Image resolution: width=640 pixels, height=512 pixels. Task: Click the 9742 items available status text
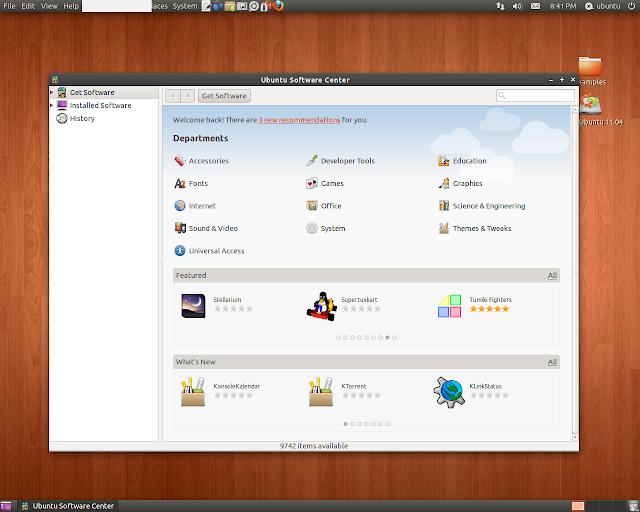click(x=314, y=446)
